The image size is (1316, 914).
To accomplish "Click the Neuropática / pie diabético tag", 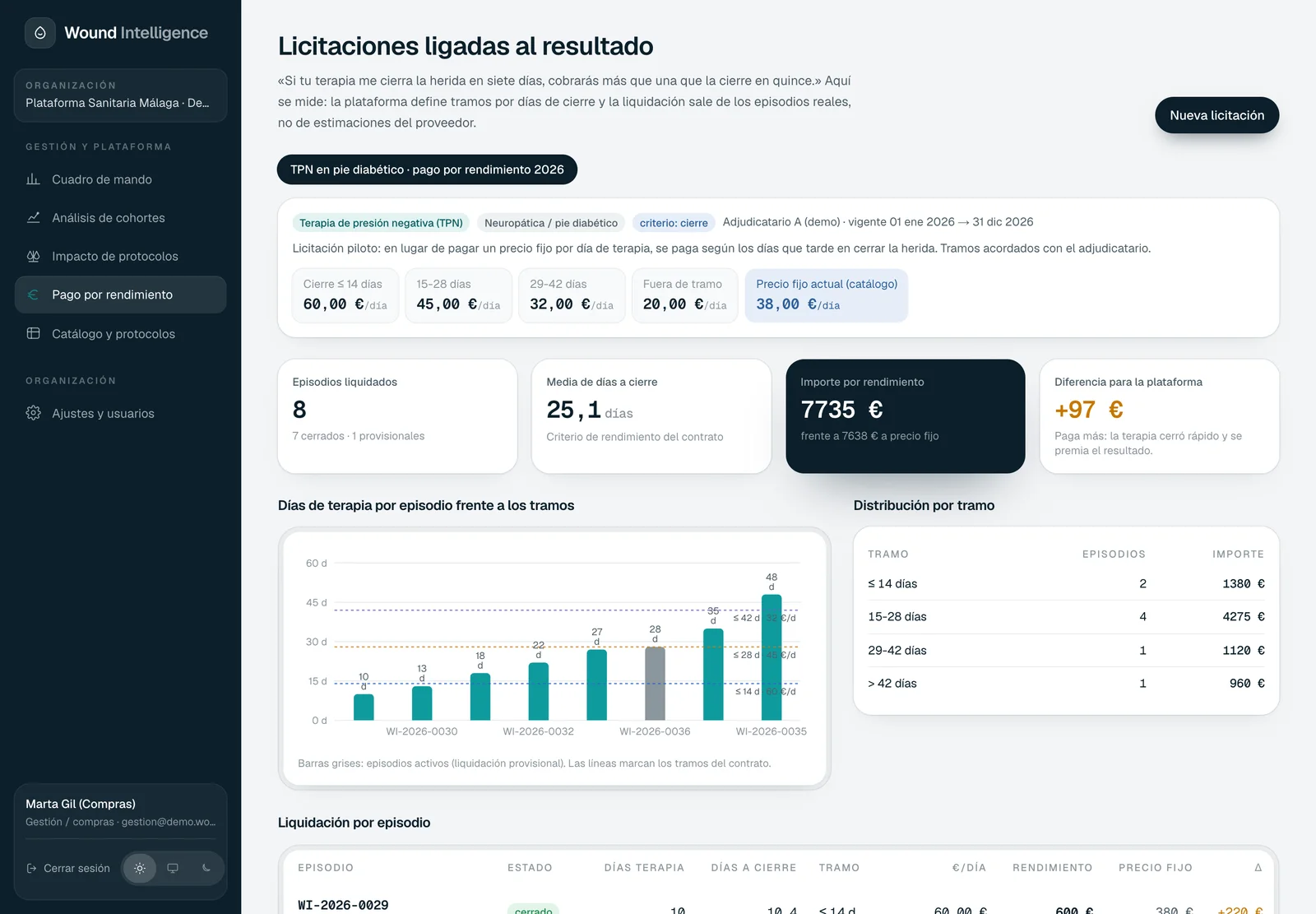I will (x=551, y=223).
